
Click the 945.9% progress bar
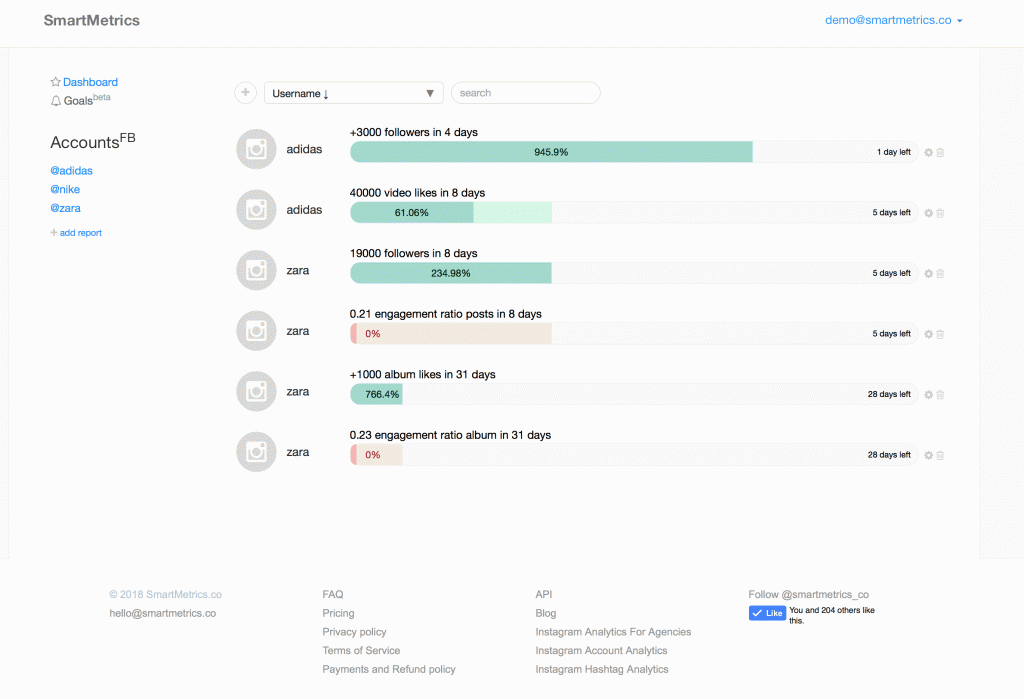point(551,152)
